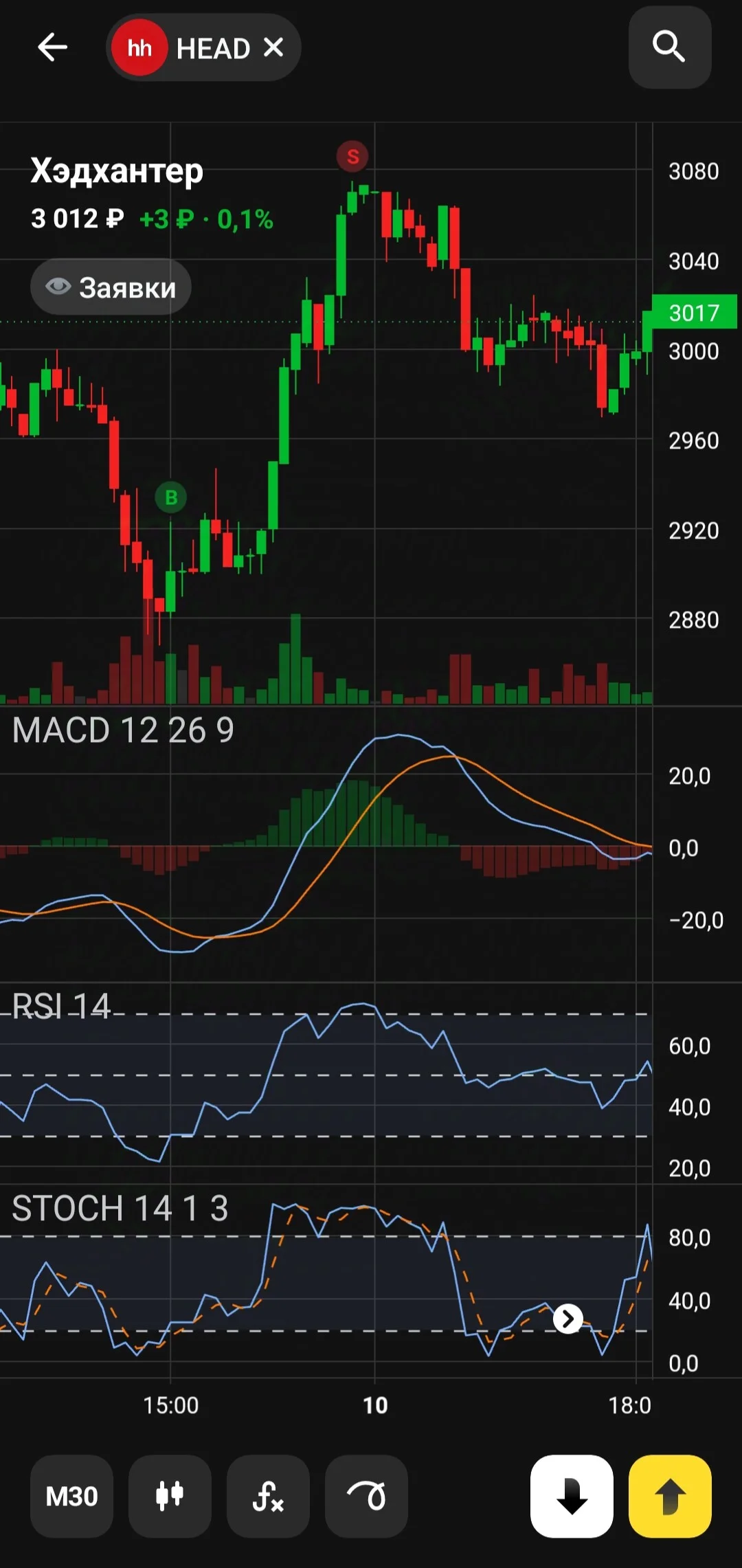
Task: Select the bold 10 date axis label
Action: point(375,1406)
